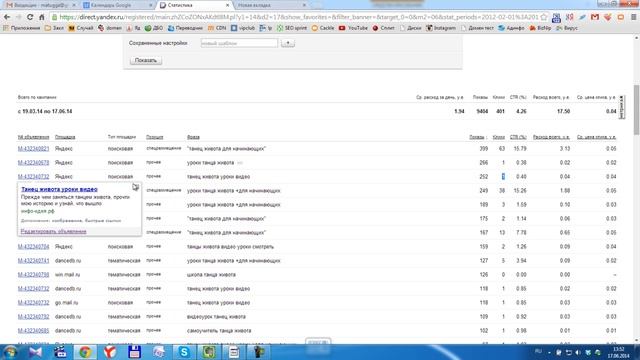640x360 pixels.
Task: Open the Instagram bookmark
Action: (441, 28)
